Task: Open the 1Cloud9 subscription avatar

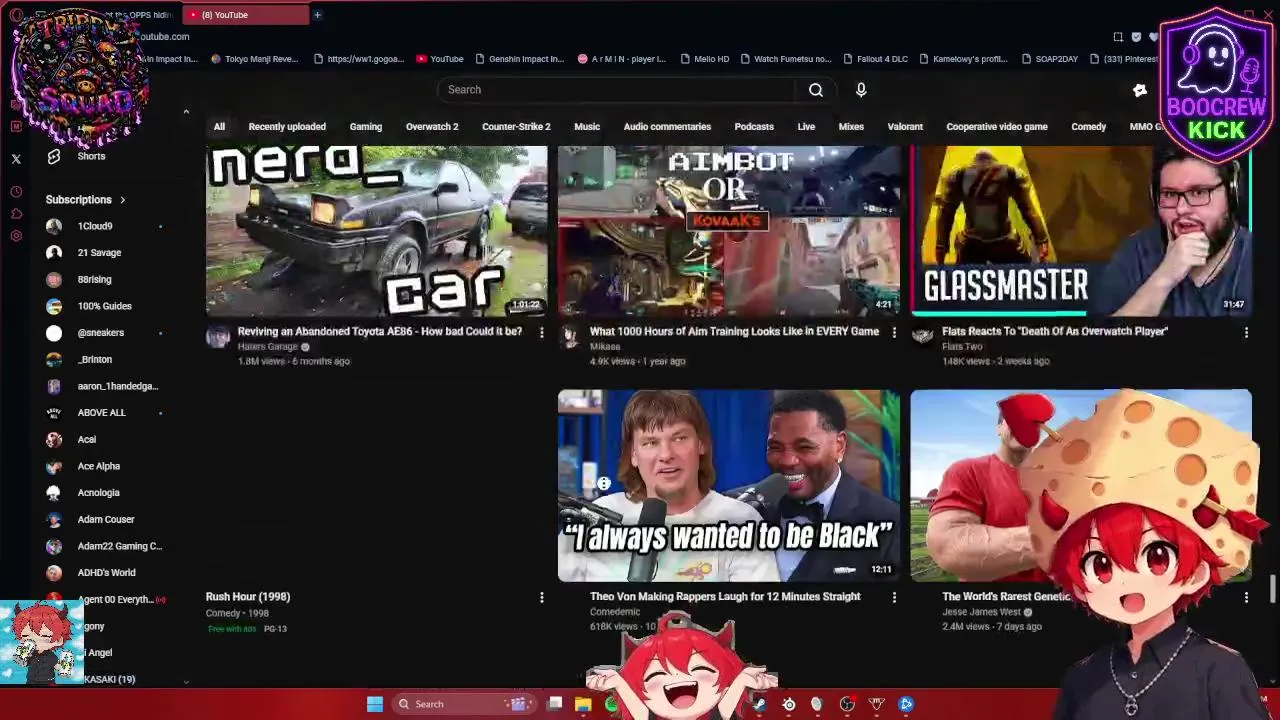Action: point(54,226)
